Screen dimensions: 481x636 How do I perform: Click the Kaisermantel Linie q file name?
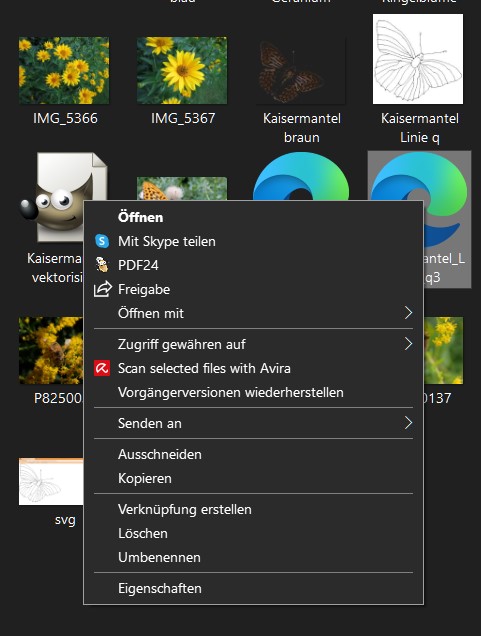point(420,128)
